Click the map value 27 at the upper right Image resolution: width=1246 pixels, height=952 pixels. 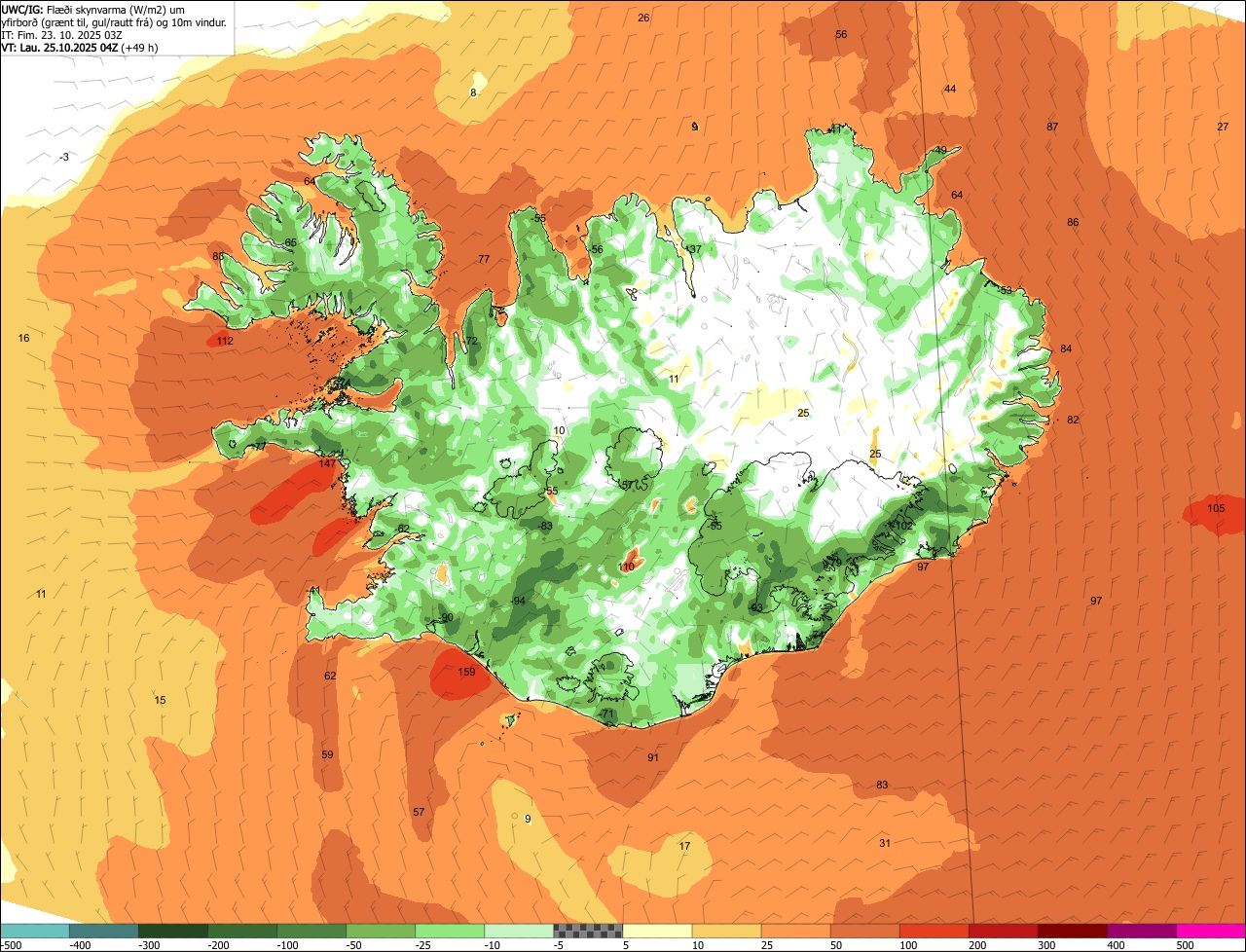1223,128
